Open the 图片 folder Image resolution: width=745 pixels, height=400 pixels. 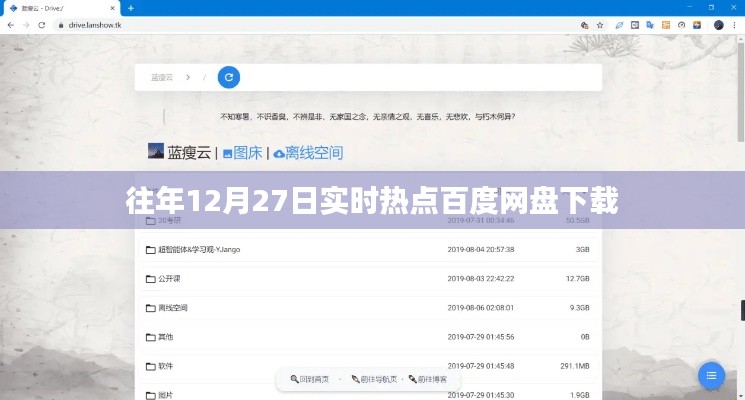pos(165,395)
